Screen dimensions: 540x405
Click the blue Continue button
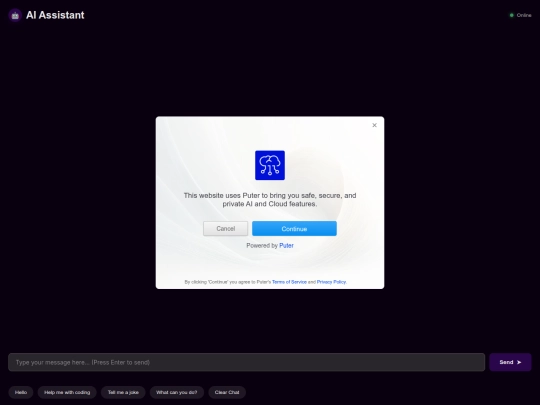coord(294,229)
